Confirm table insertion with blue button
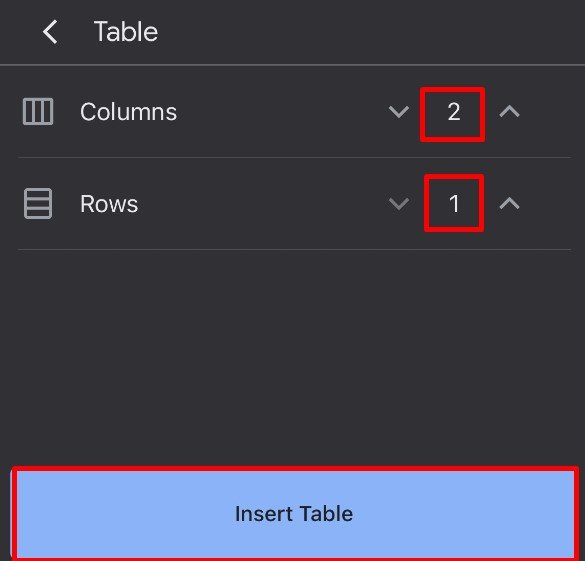Image resolution: width=585 pixels, height=561 pixels. point(295,514)
